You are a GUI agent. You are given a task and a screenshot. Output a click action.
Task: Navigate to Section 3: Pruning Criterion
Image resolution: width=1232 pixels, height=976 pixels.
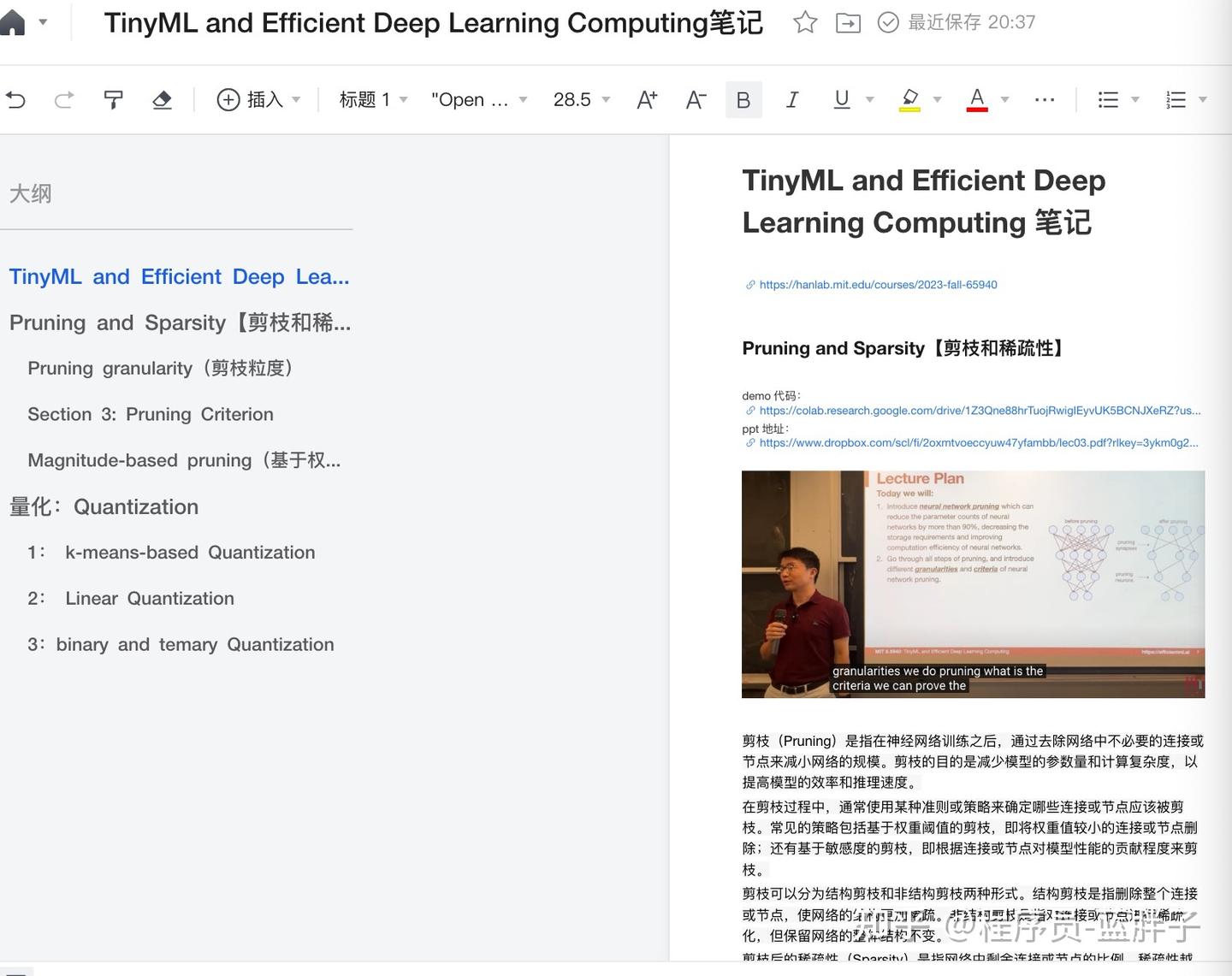[151, 415]
